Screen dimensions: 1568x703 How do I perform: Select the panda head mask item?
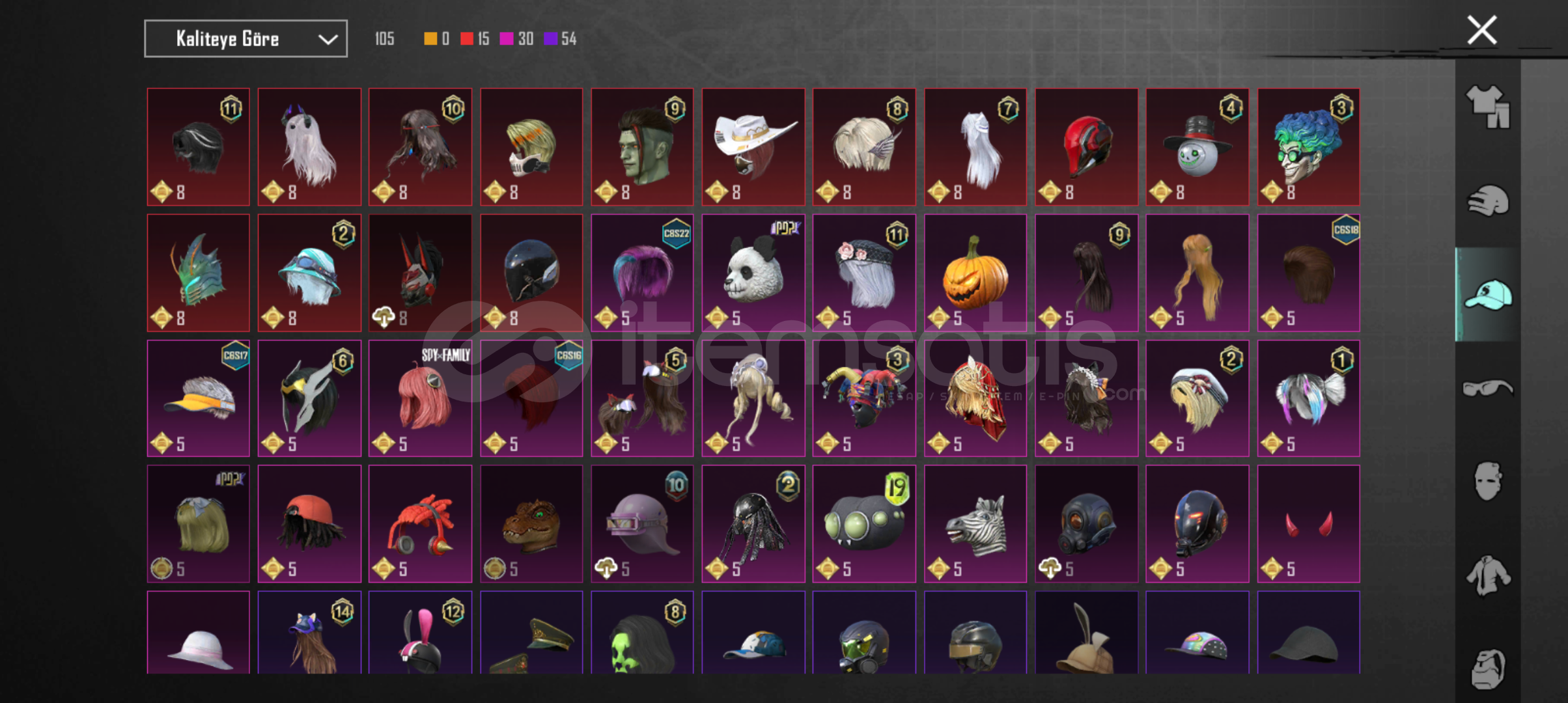point(753,273)
